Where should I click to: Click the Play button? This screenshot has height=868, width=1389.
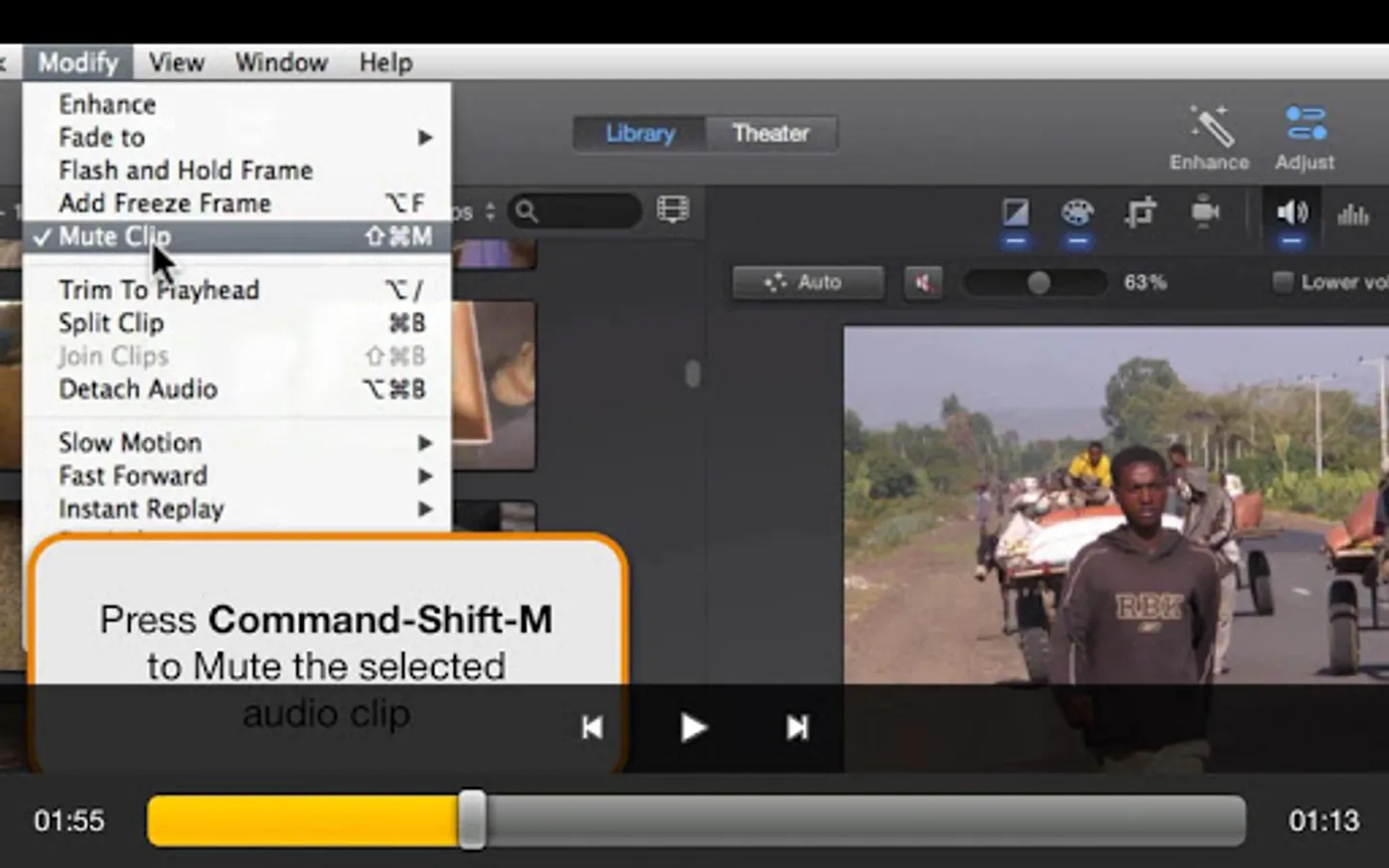click(694, 727)
